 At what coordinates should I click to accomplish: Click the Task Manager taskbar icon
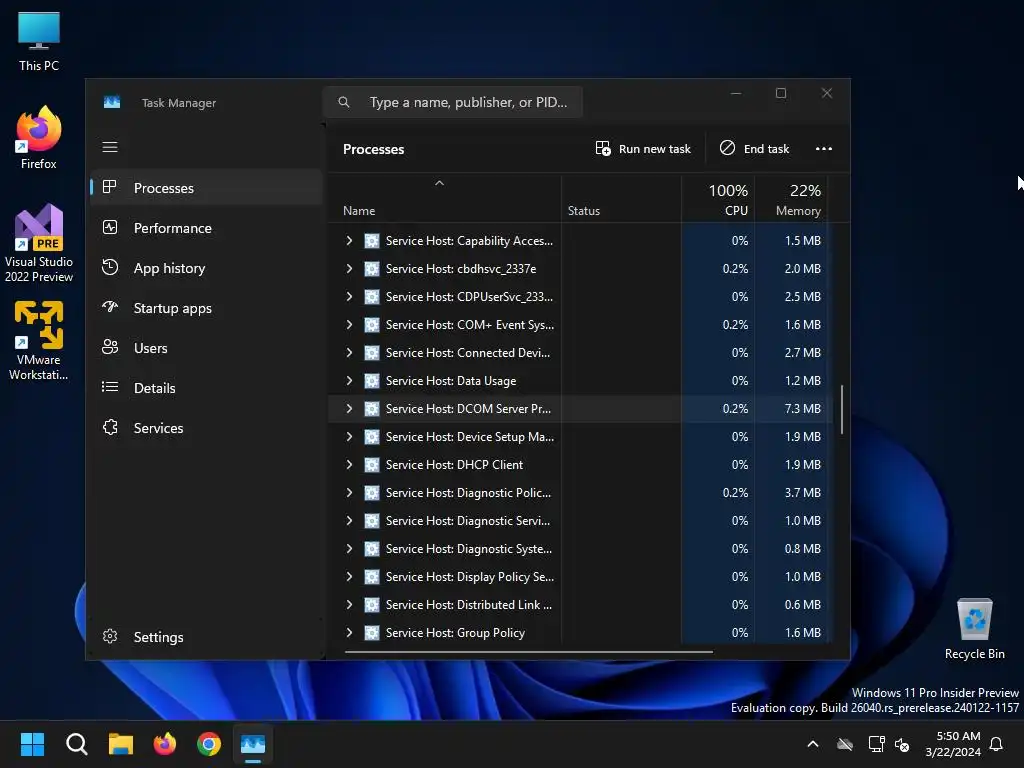pos(253,744)
